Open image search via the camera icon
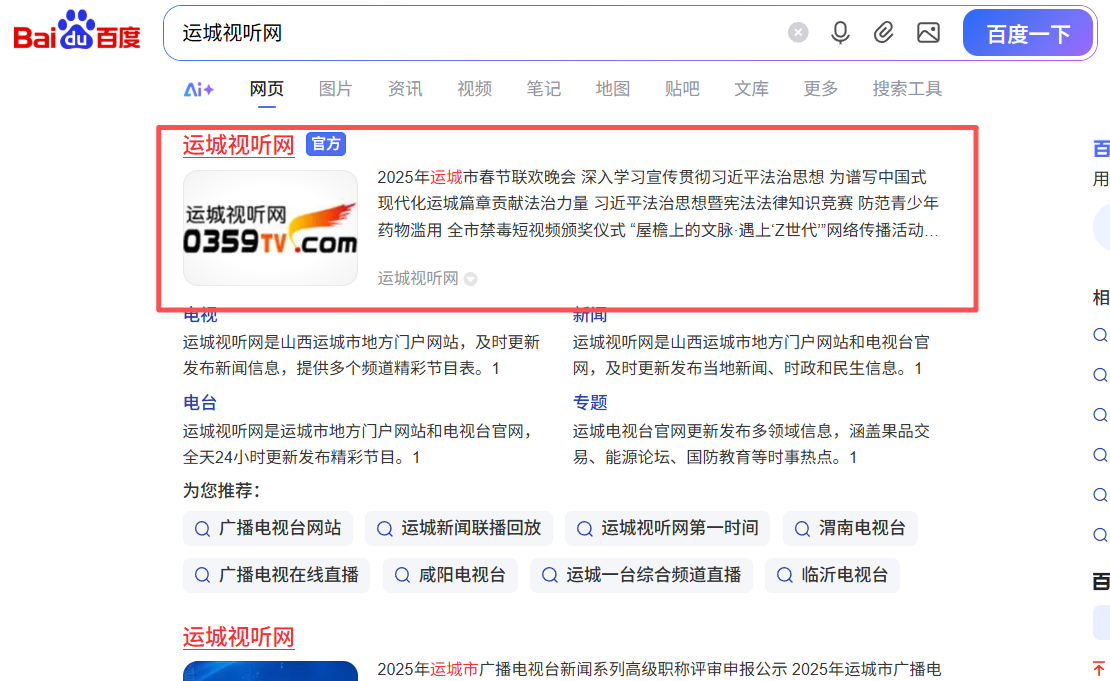 (x=928, y=33)
